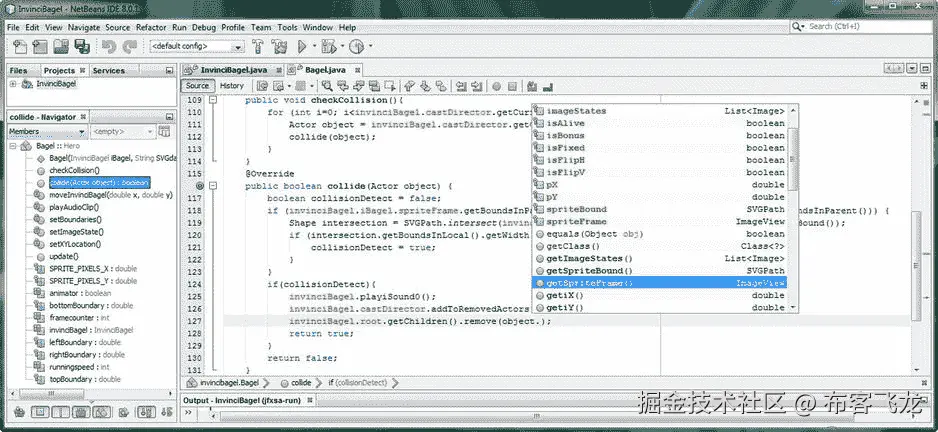This screenshot has height=432, width=938.
Task: Run the project with the play icon
Action: coord(302,47)
